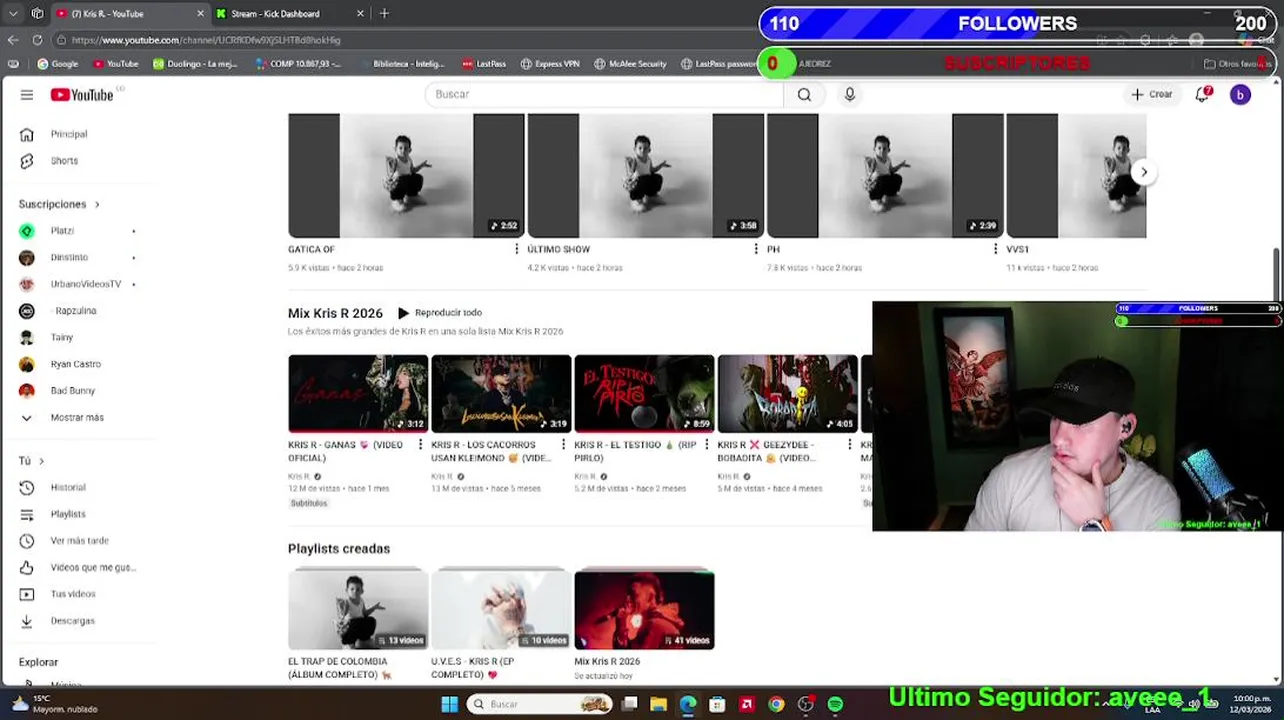Click the browser address bar URL
Screen dimensions: 1284x720
click(206, 40)
